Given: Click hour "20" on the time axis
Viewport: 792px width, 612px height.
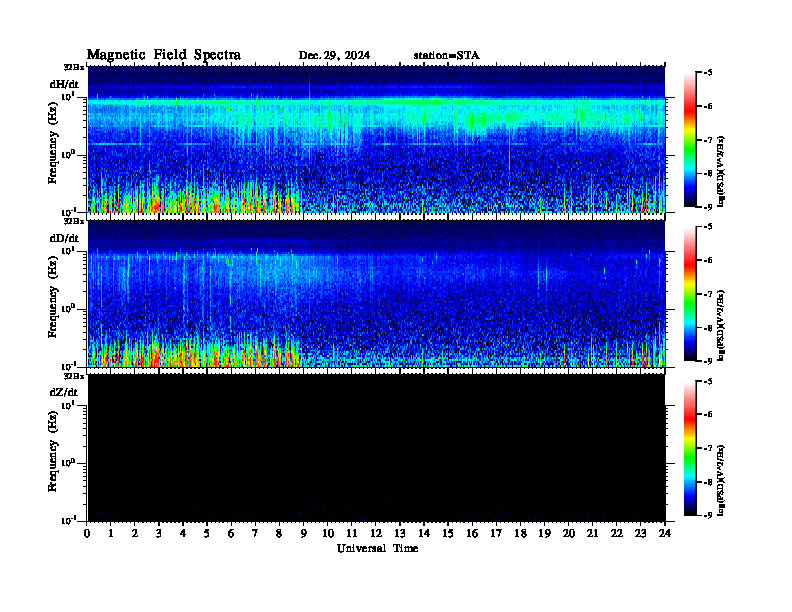Looking at the screenshot, I should [x=568, y=533].
